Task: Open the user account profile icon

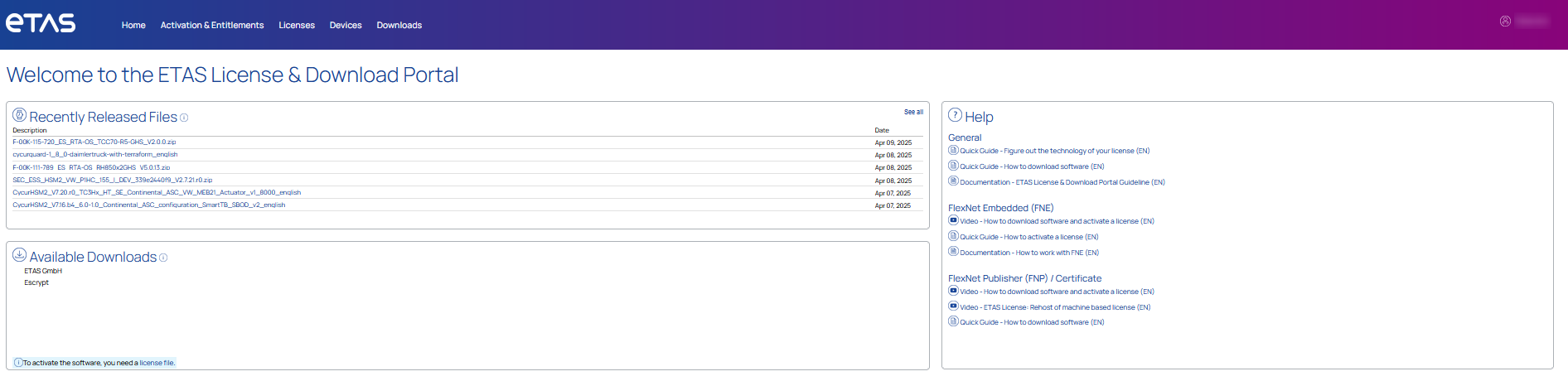Action: point(1505,22)
